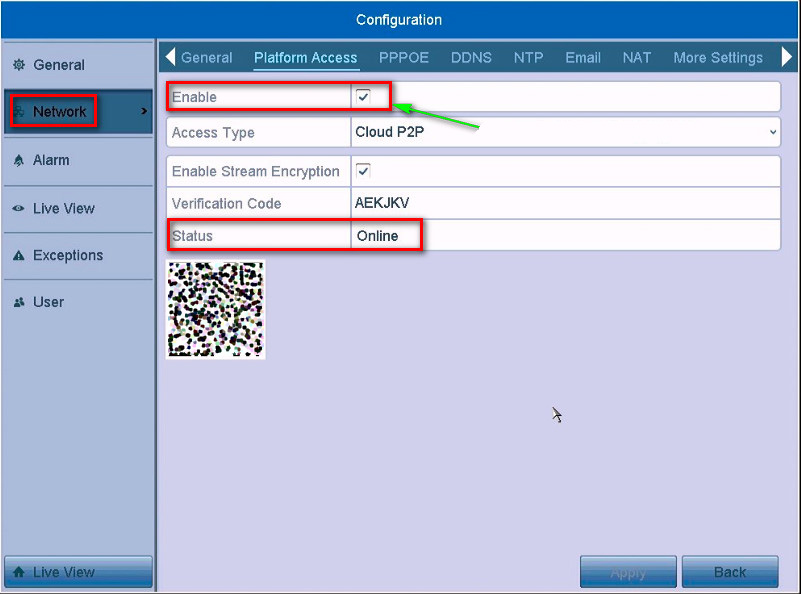The image size is (801, 594).
Task: Click the left arrow to scroll tabs back
Action: tap(171, 57)
